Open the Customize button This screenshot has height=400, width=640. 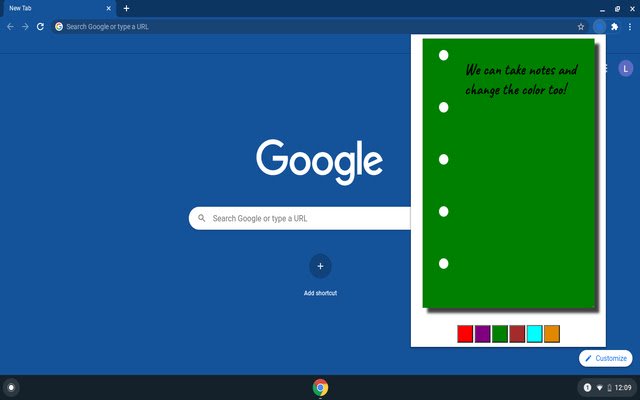point(606,358)
